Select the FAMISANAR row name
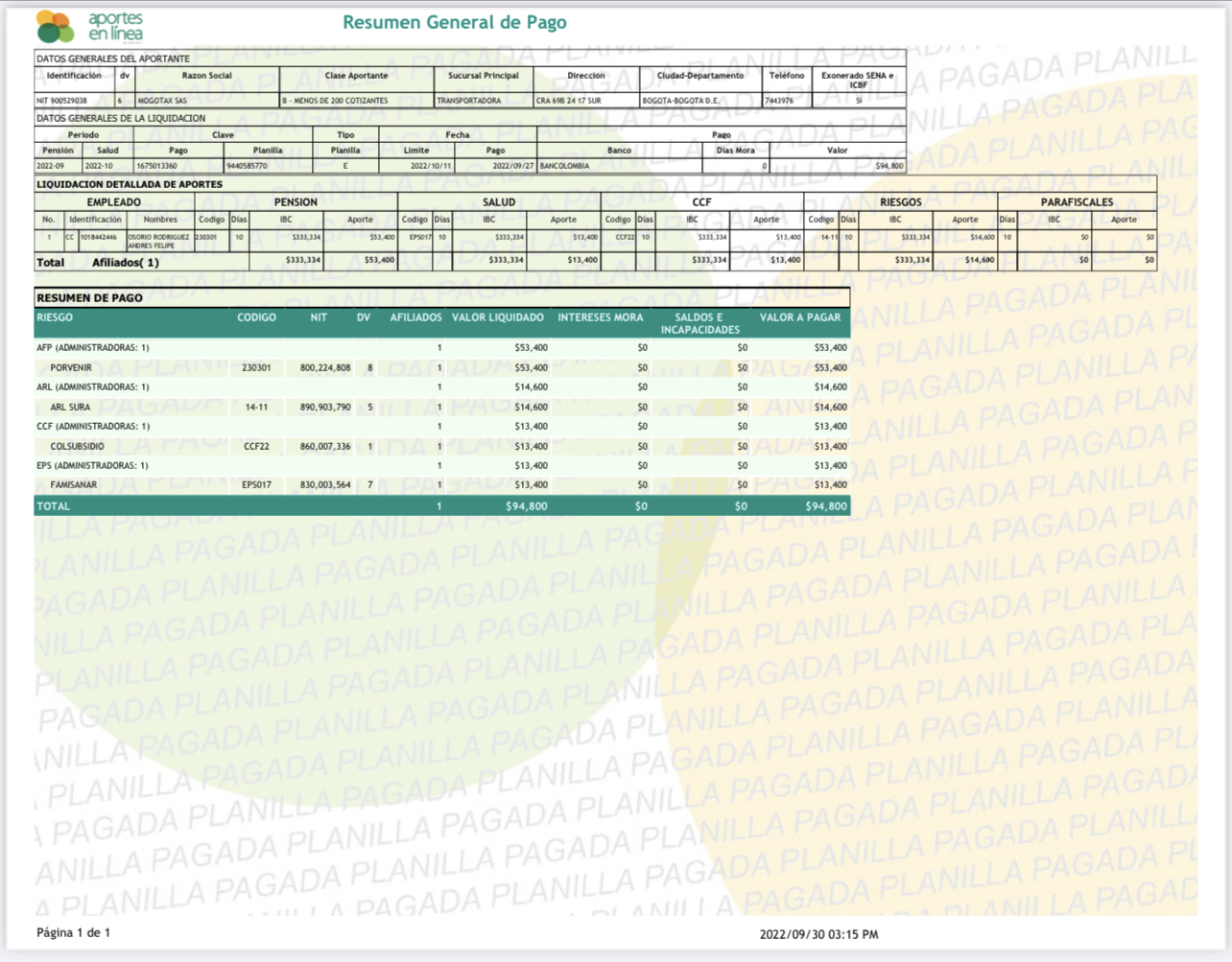The image size is (1232, 962). coord(73,485)
